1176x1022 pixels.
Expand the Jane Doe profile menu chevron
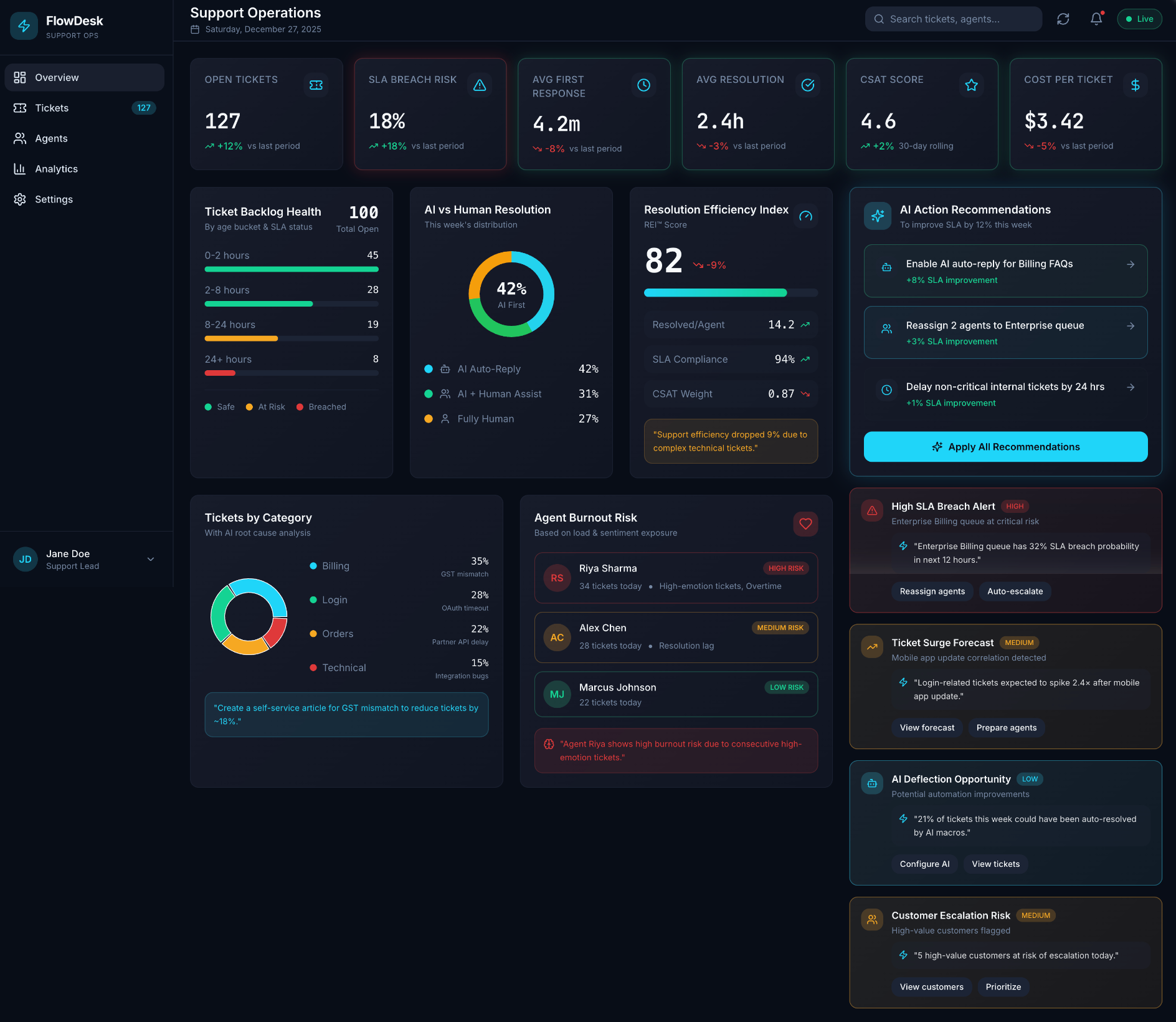(x=150, y=560)
